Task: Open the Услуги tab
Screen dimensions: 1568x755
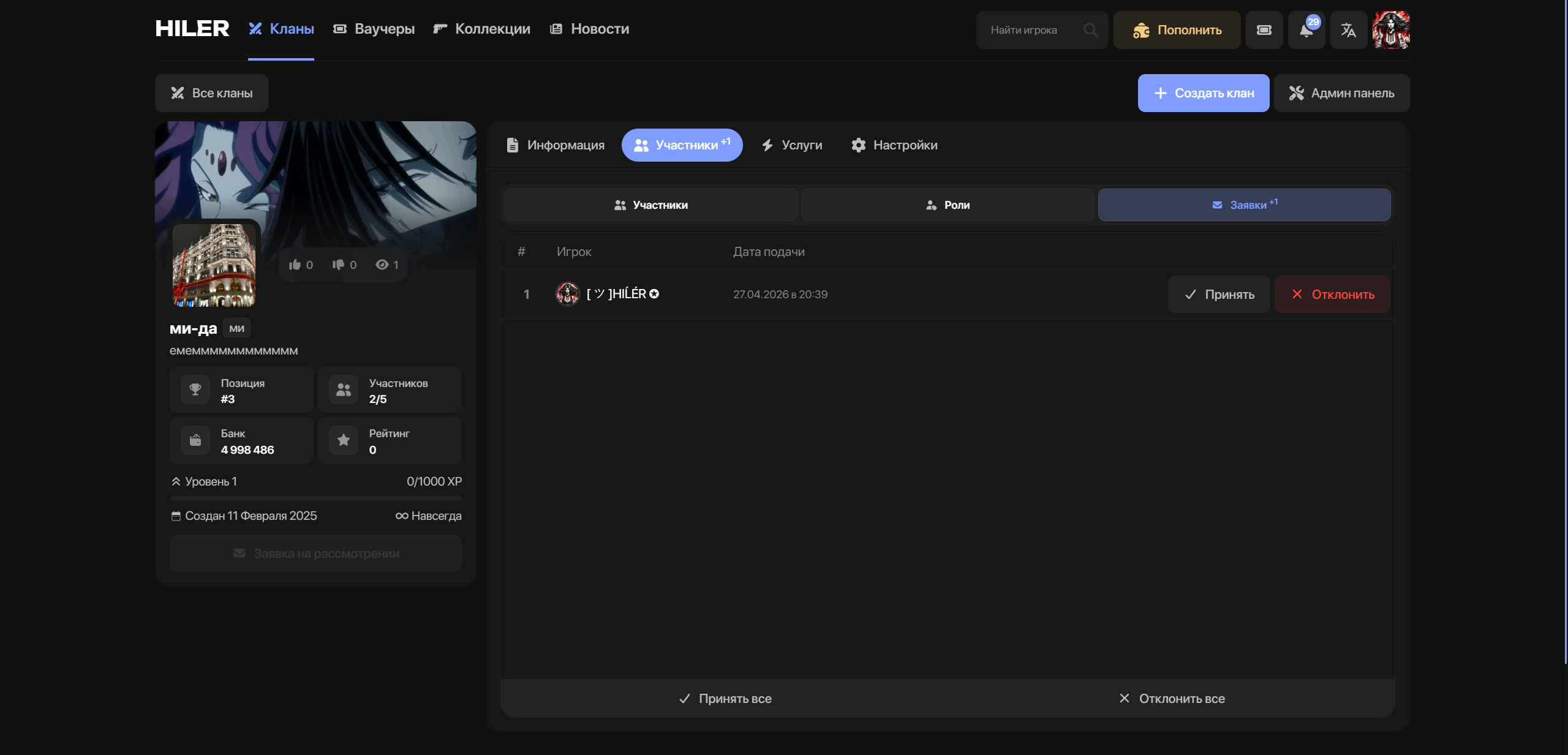Action: coord(791,145)
